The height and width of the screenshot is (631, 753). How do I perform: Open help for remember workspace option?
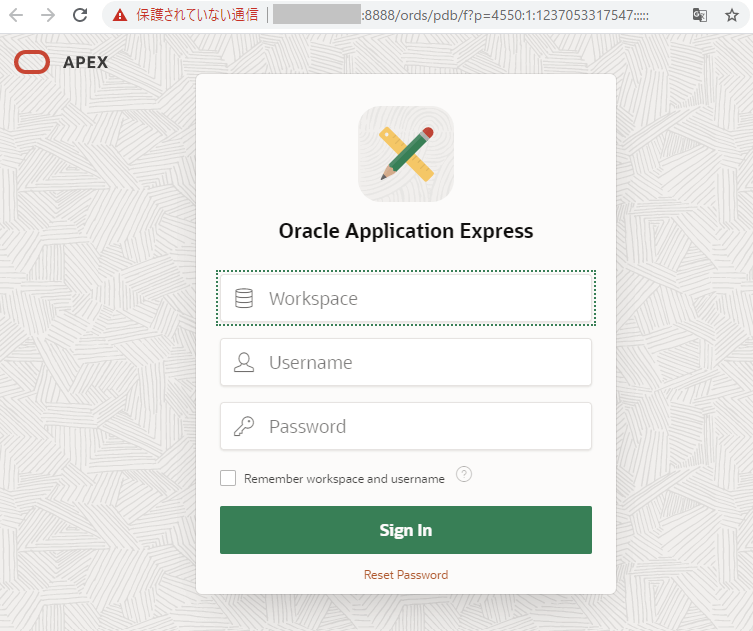click(x=464, y=474)
